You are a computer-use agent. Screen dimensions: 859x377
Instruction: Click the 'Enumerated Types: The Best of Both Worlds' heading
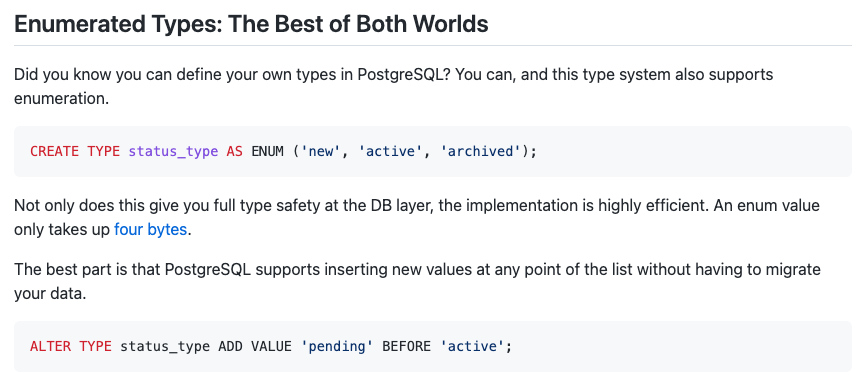pos(251,24)
